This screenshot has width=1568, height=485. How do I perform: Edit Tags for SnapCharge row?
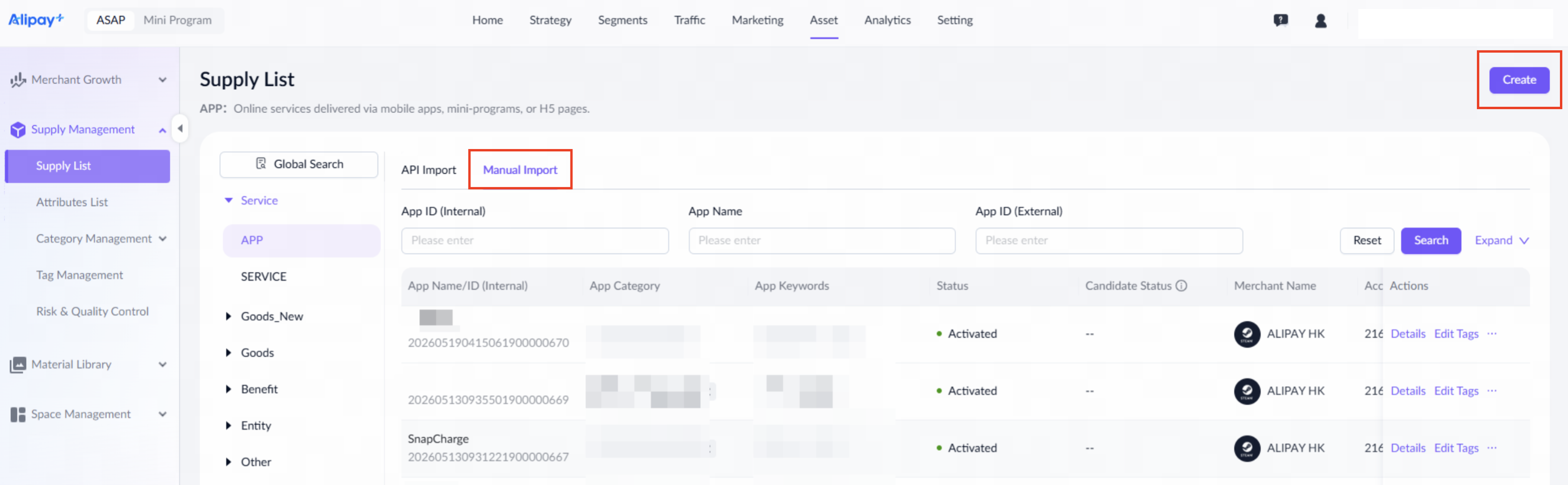click(x=1456, y=448)
